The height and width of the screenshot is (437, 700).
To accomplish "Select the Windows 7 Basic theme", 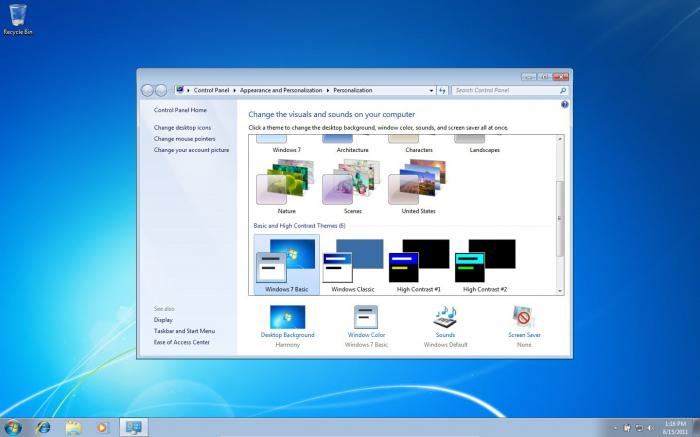I will coord(287,265).
